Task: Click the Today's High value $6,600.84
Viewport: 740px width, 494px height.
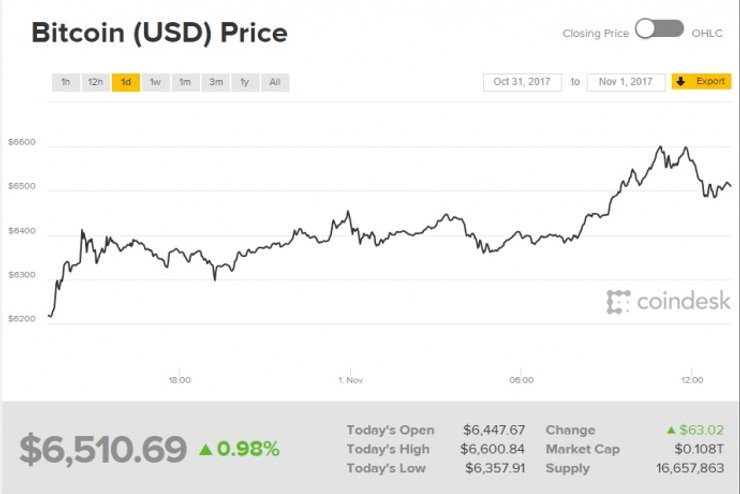Action: point(493,449)
